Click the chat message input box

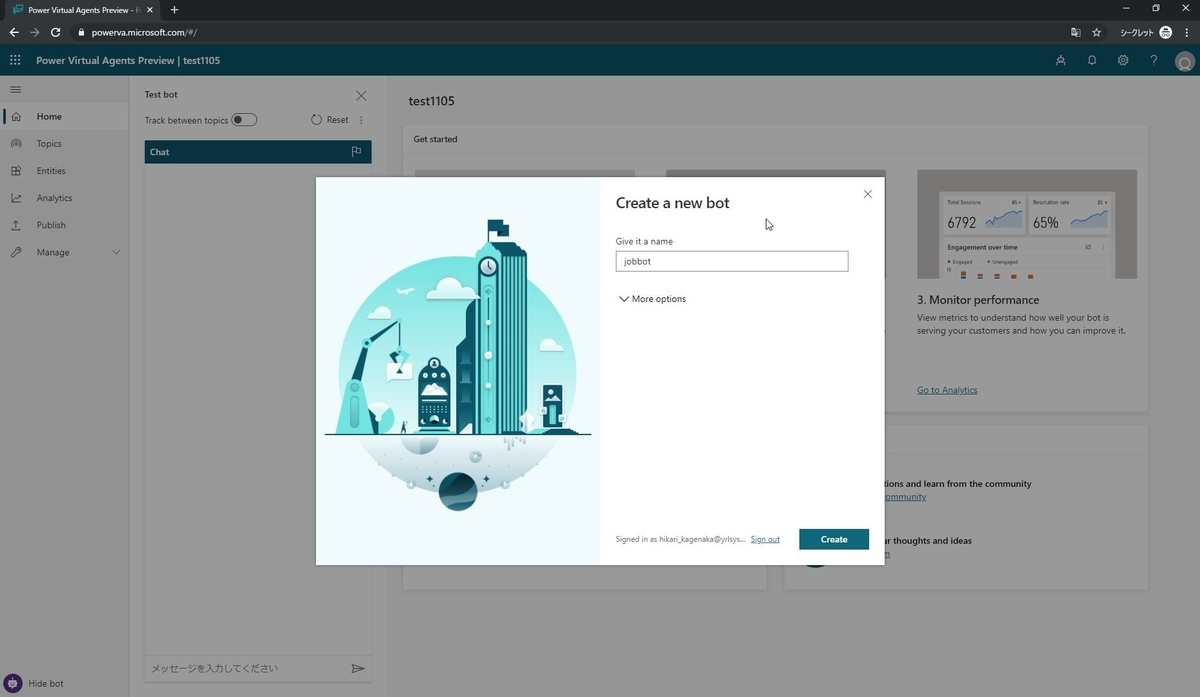(x=245, y=668)
